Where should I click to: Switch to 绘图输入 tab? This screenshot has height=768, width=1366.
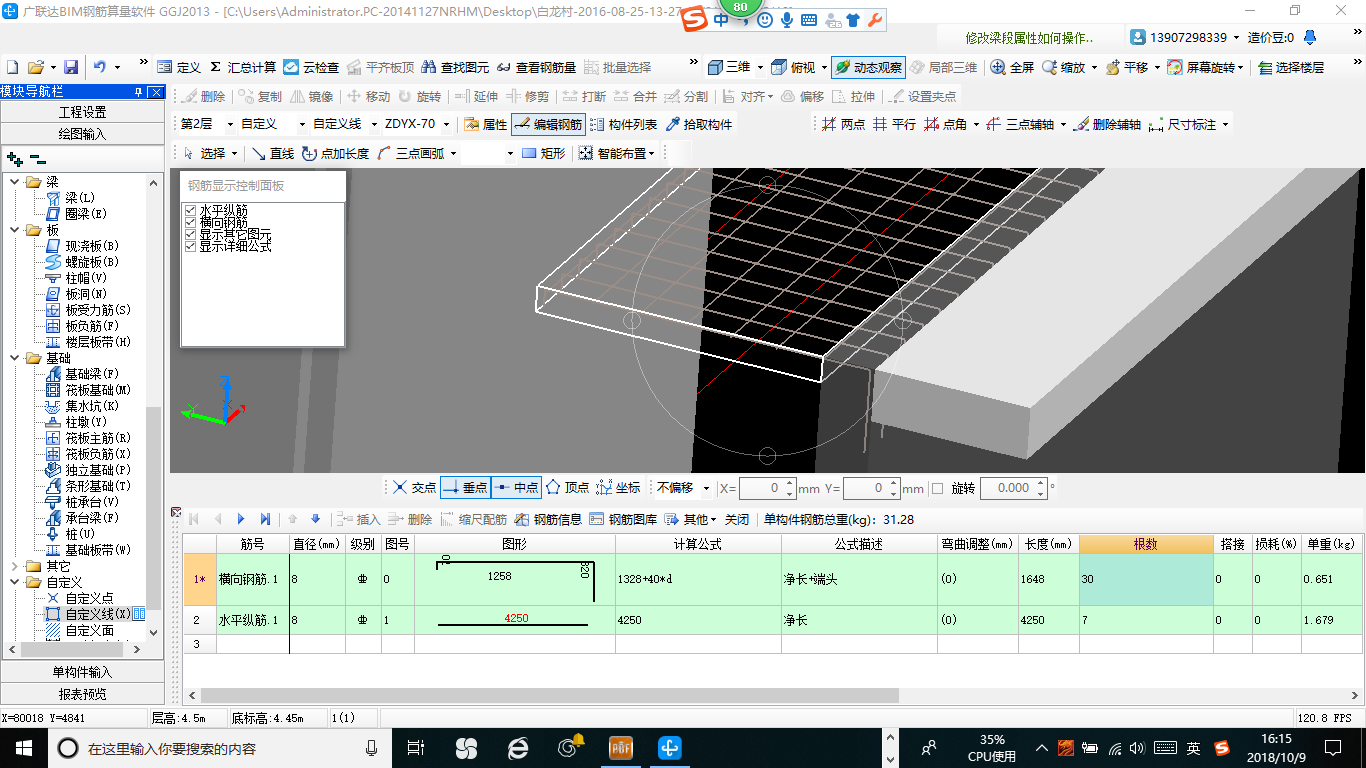tap(82, 133)
